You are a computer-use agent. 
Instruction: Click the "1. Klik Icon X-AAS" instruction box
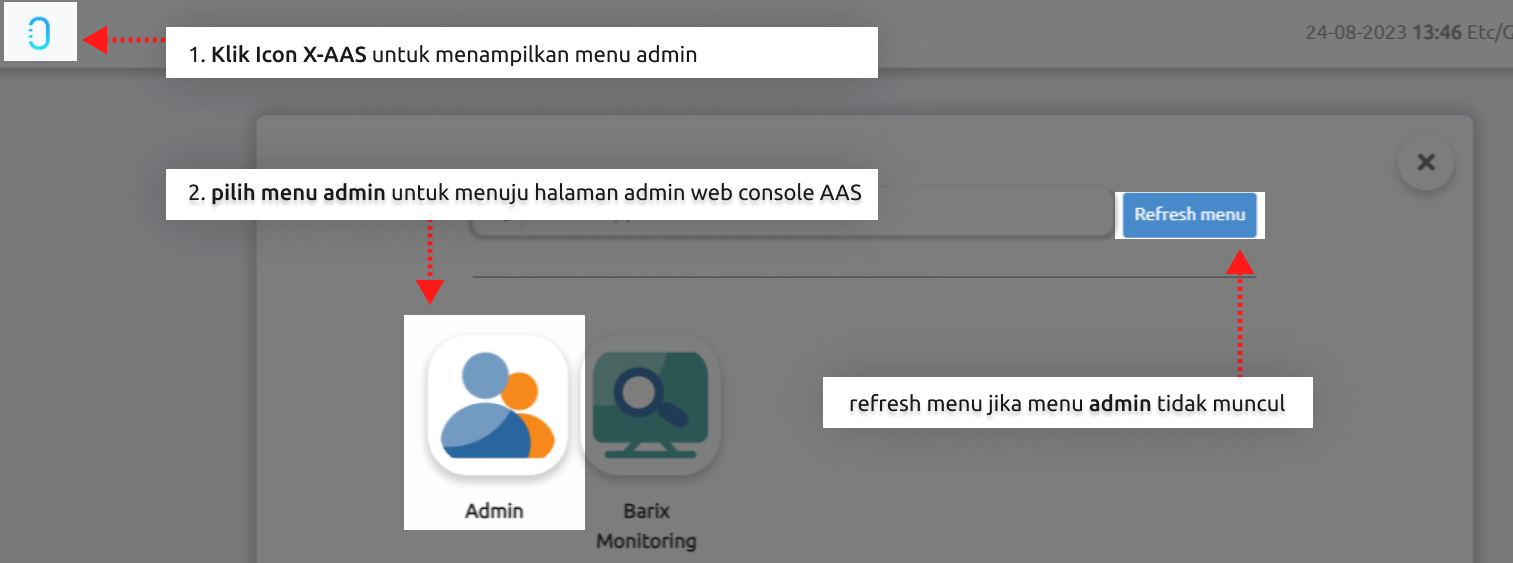(520, 53)
